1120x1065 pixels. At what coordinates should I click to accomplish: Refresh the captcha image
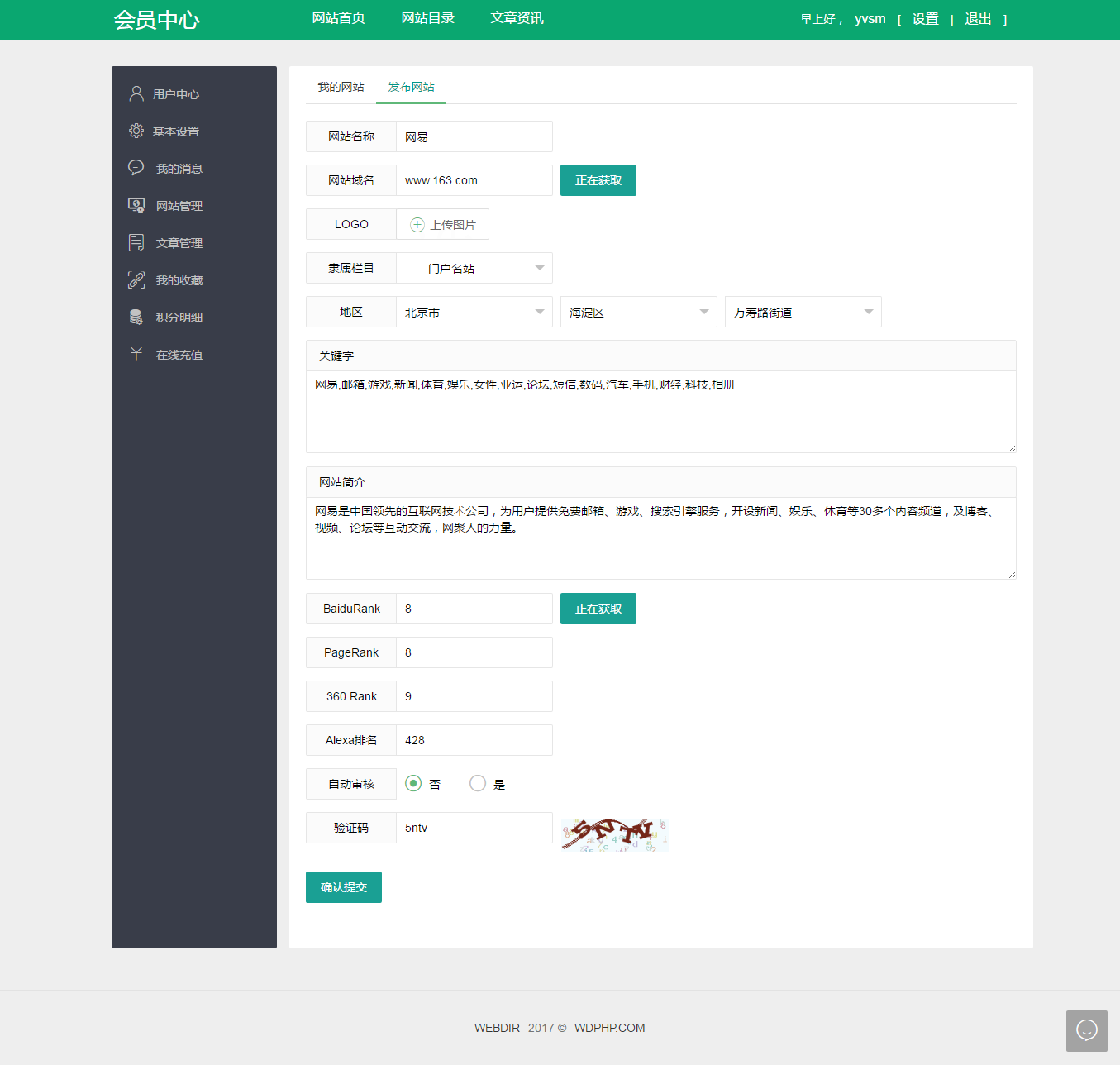coord(615,834)
